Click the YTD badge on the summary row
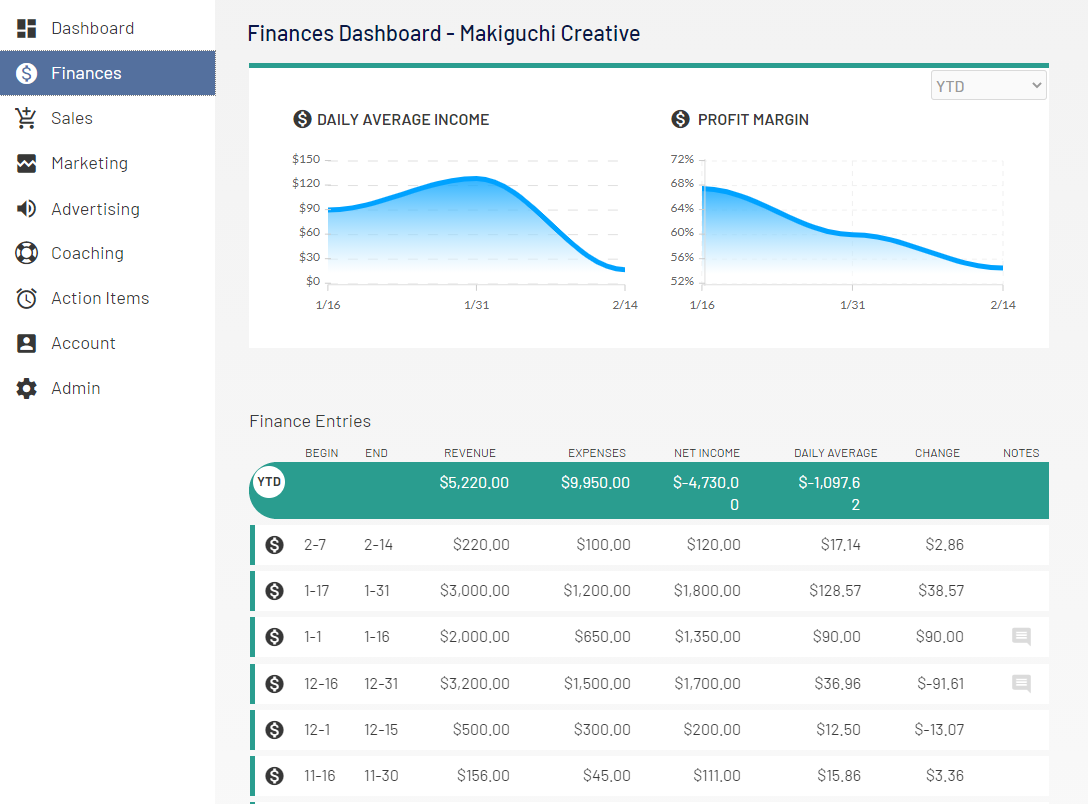Image resolution: width=1088 pixels, height=804 pixels. tap(268, 481)
